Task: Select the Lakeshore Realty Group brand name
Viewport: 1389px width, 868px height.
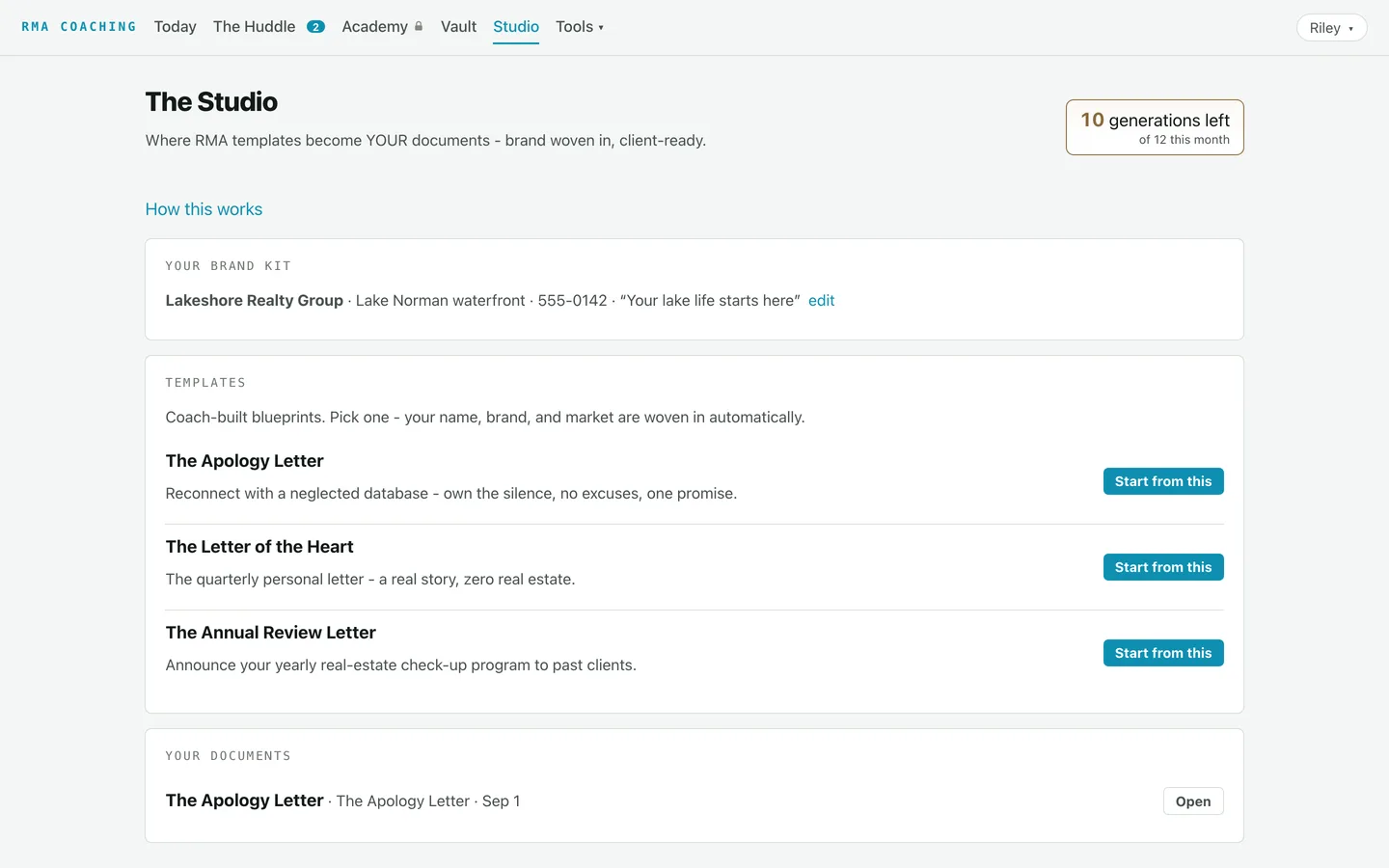Action: [x=255, y=301]
